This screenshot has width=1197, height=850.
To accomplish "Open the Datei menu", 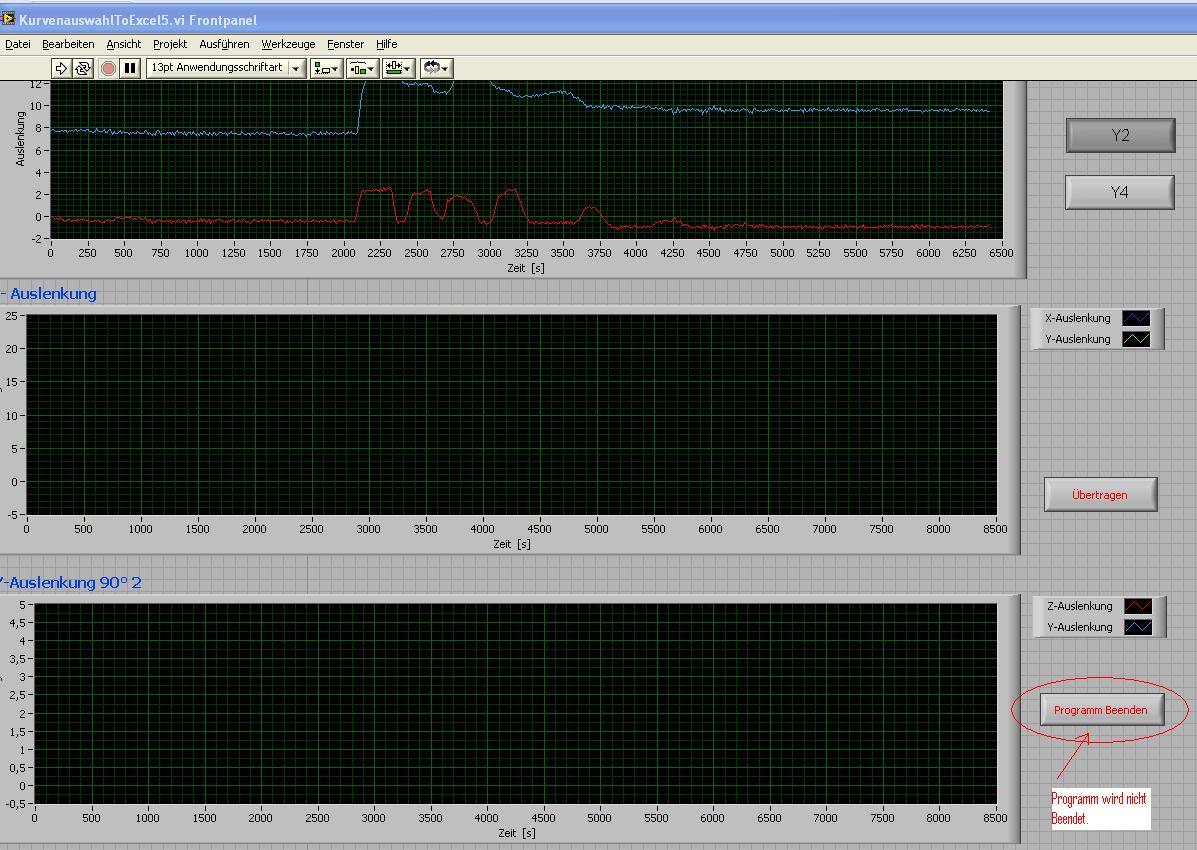I will pos(18,44).
